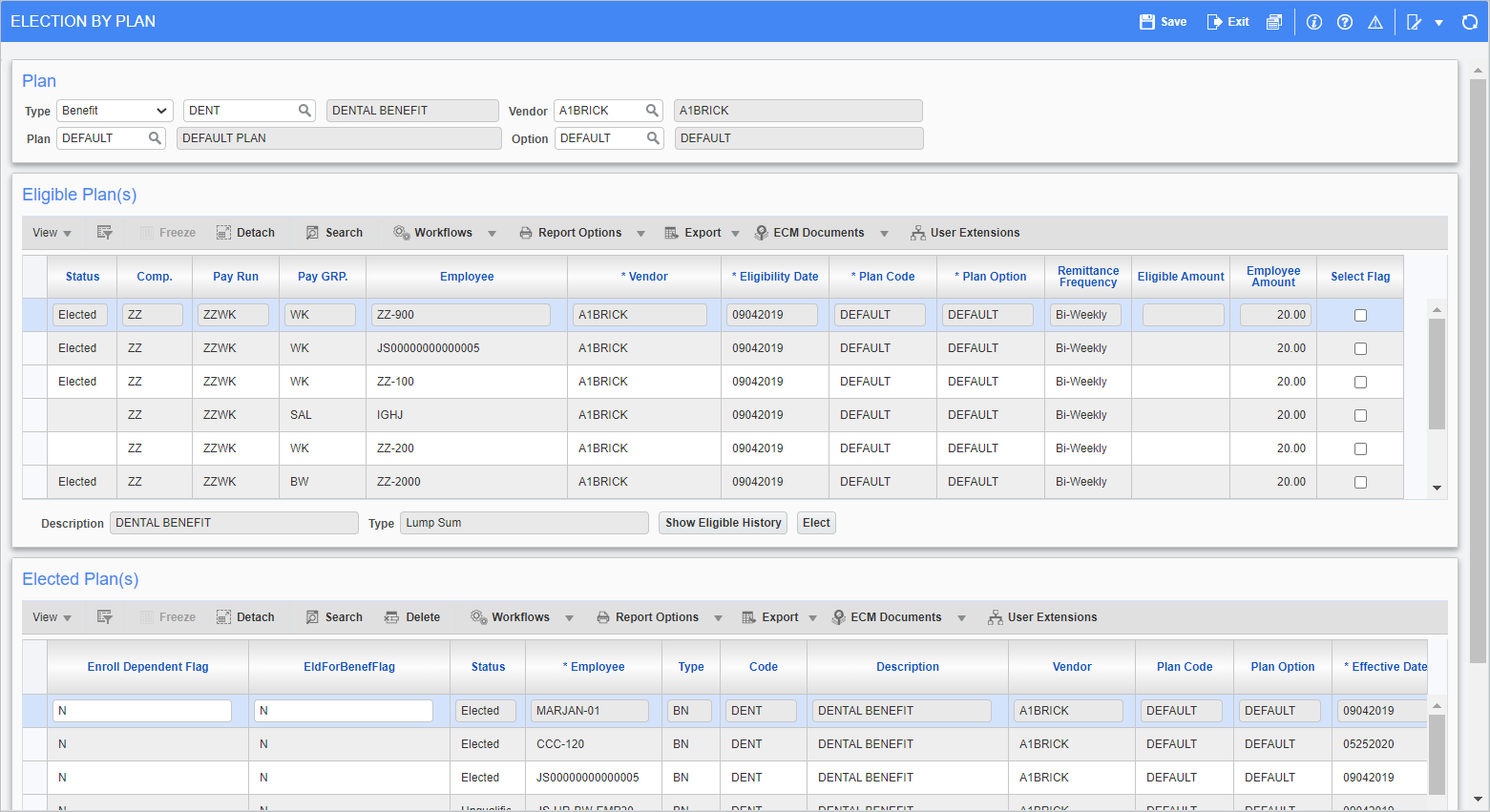The height and width of the screenshot is (812, 1490).
Task: Sort by Employee Amount column header
Action: pos(1273,277)
